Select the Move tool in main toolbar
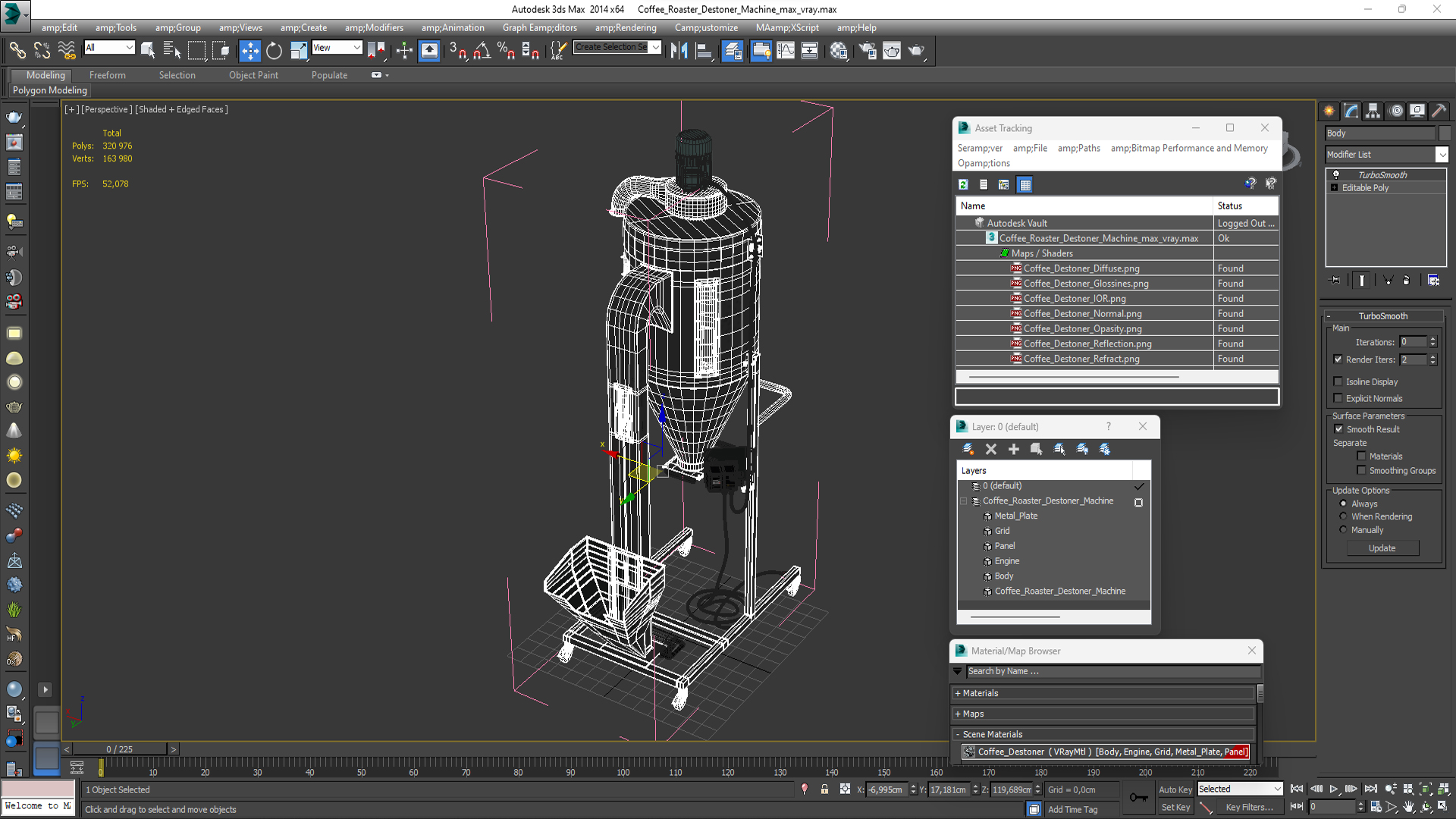 tap(249, 51)
